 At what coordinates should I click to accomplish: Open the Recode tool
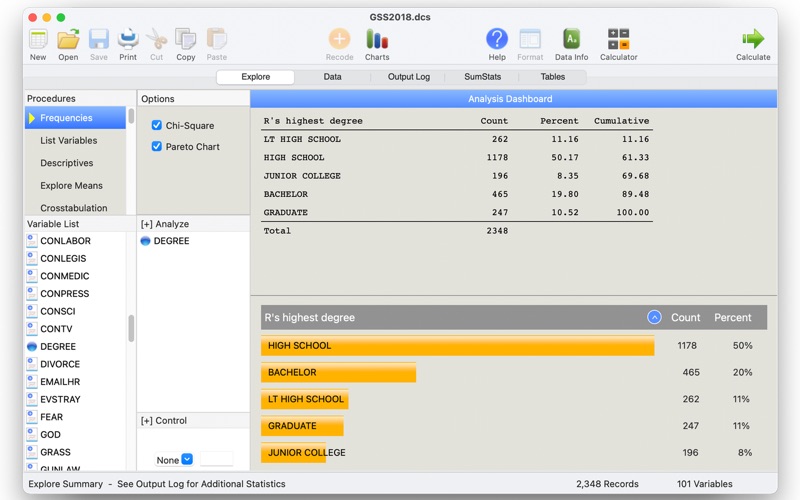point(339,39)
